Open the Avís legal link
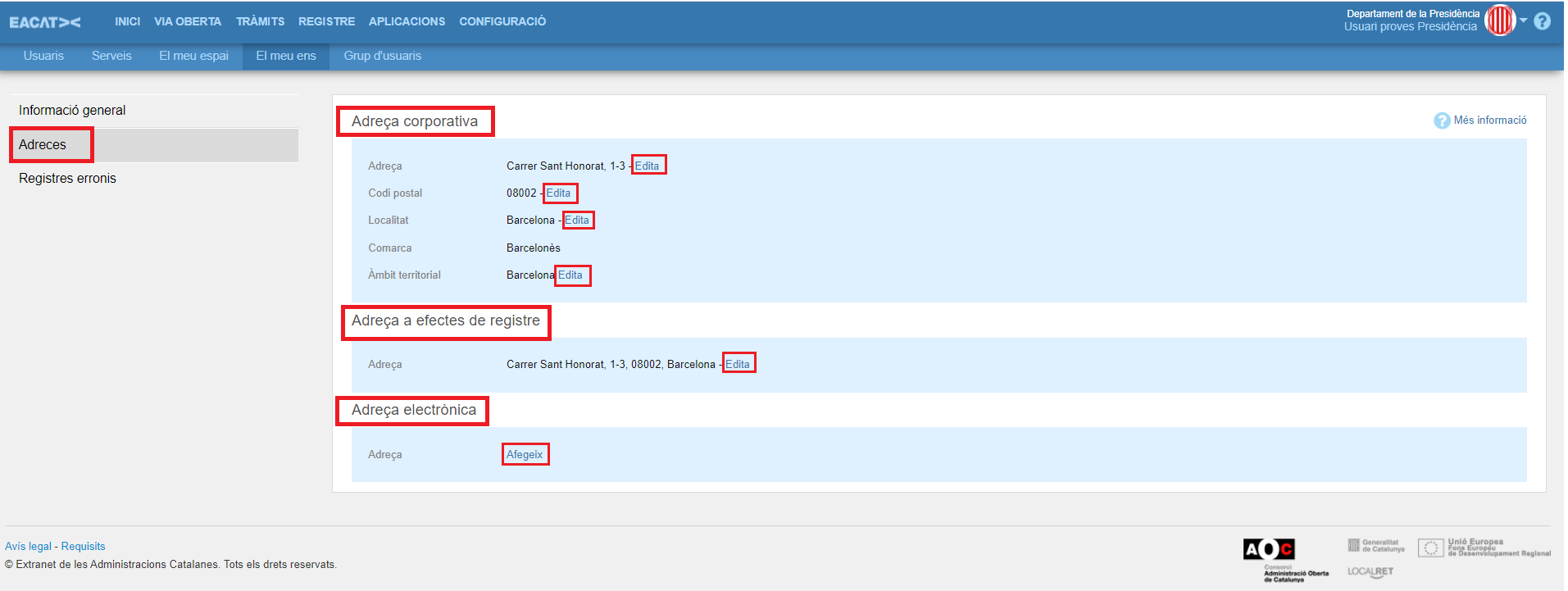 (x=28, y=546)
